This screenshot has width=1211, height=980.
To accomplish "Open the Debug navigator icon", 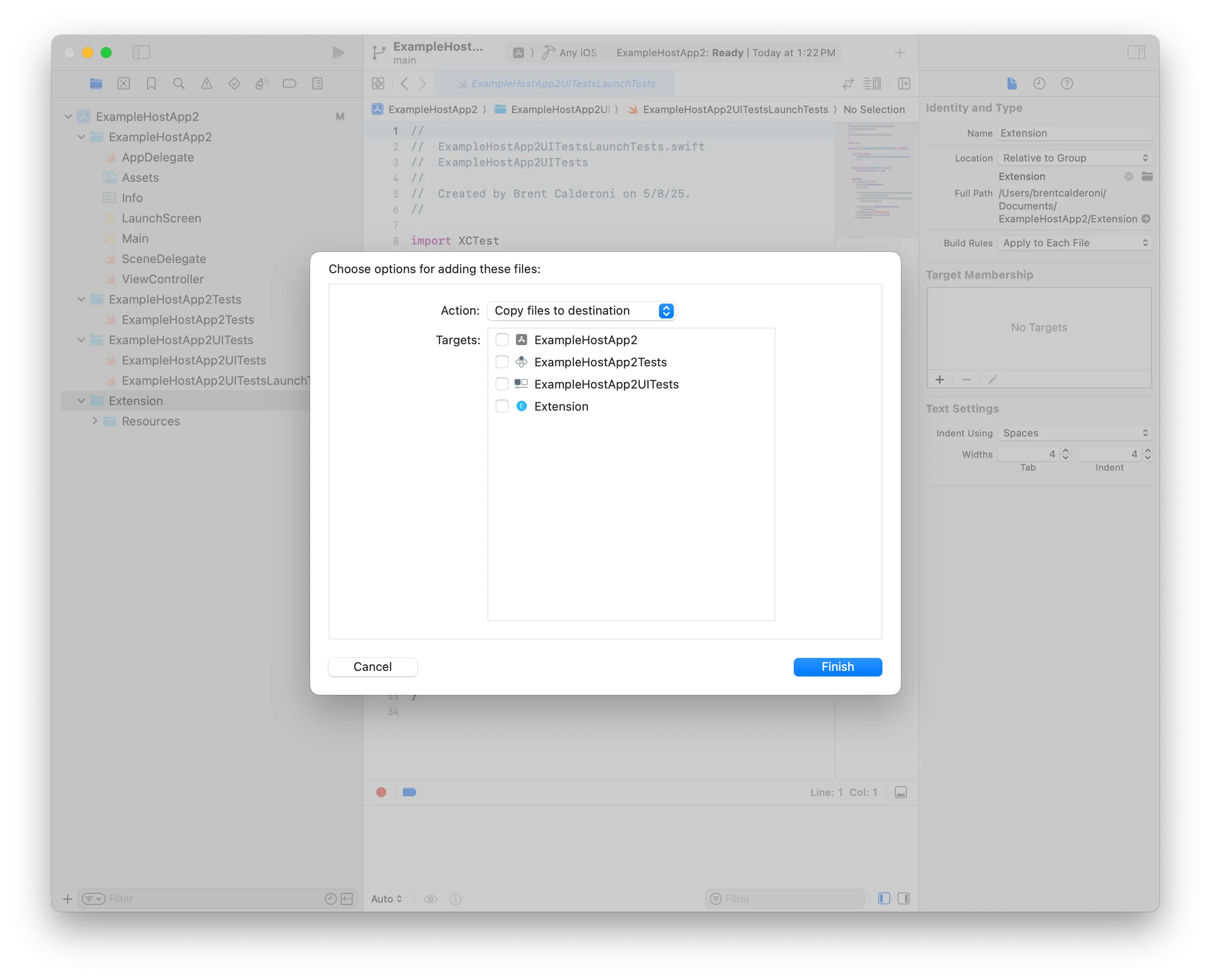I will 262,84.
